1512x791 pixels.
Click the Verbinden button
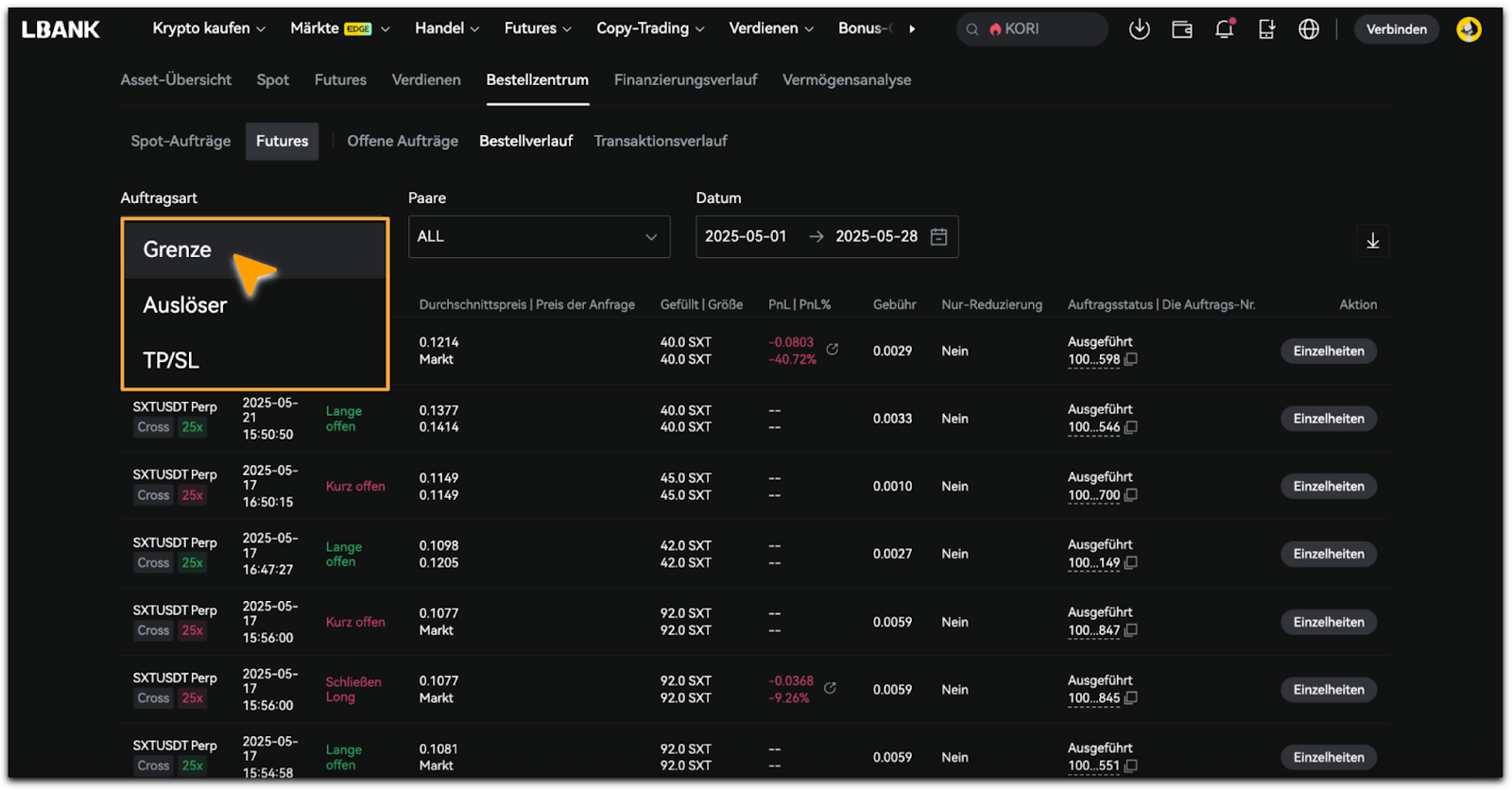(1396, 29)
